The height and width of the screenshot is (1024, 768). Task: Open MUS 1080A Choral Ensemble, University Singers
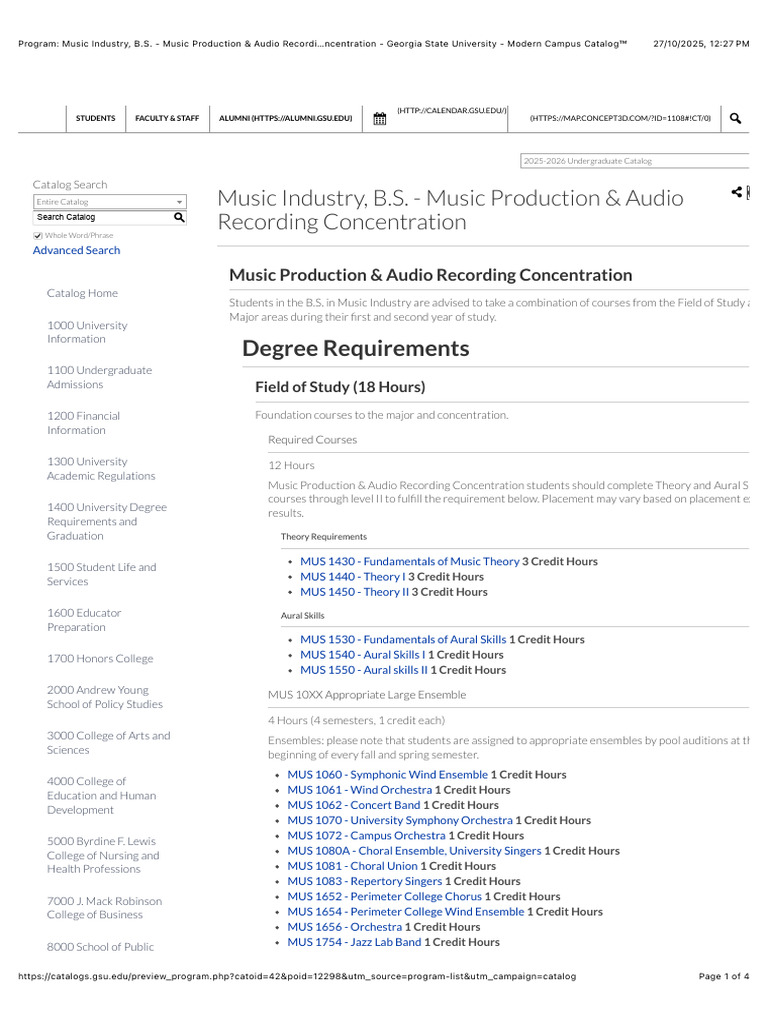414,850
